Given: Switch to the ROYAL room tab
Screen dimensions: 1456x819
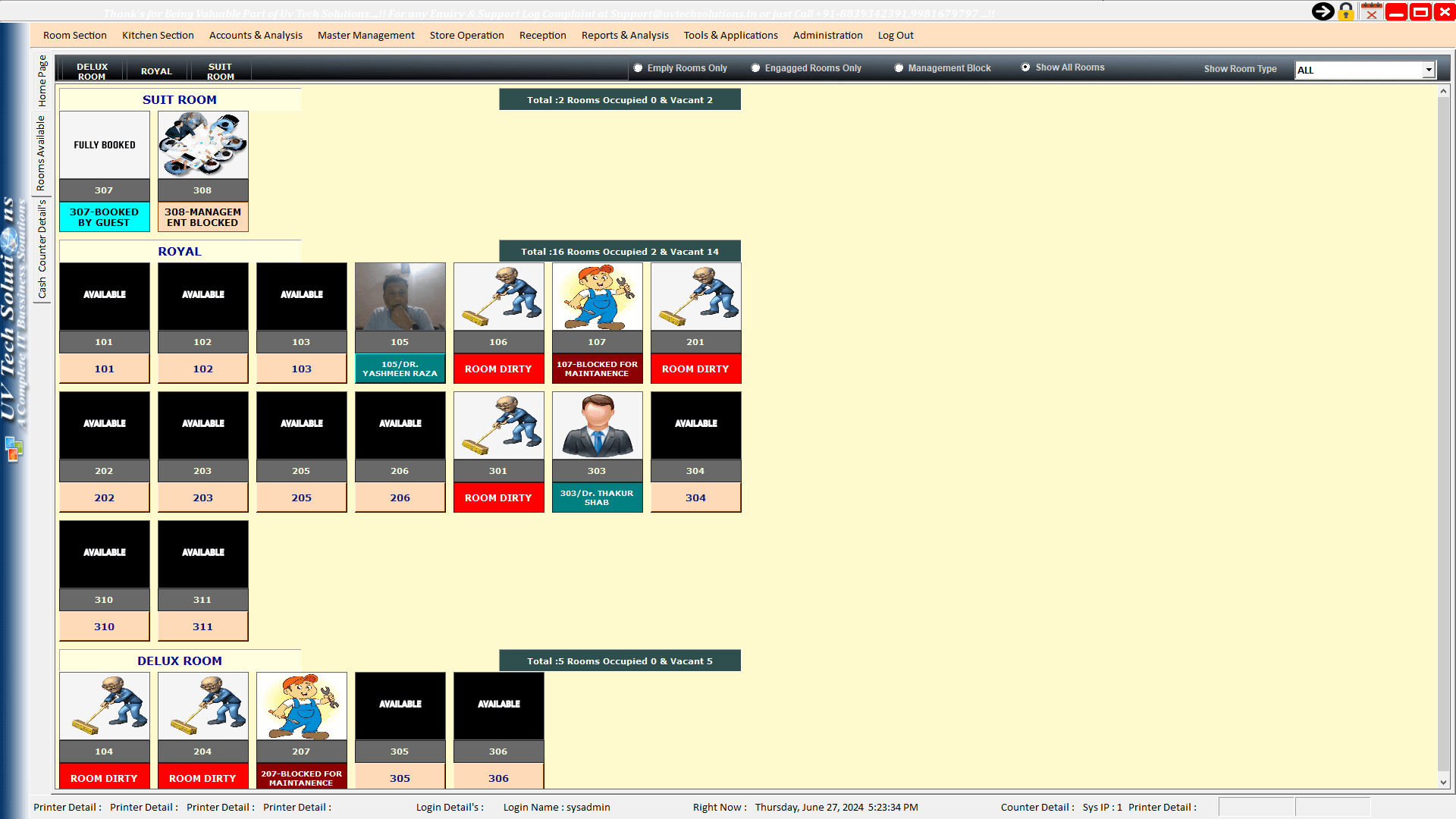Looking at the screenshot, I should coord(156,71).
